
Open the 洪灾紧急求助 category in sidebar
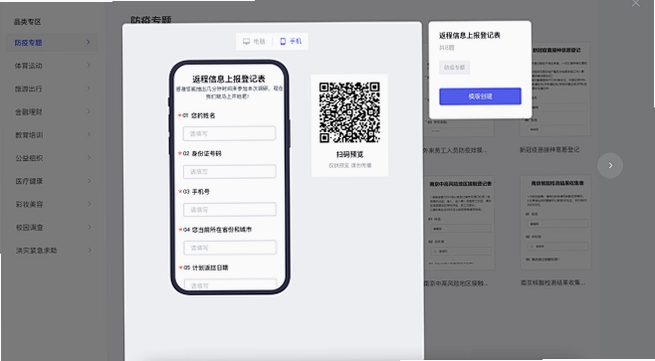point(53,250)
